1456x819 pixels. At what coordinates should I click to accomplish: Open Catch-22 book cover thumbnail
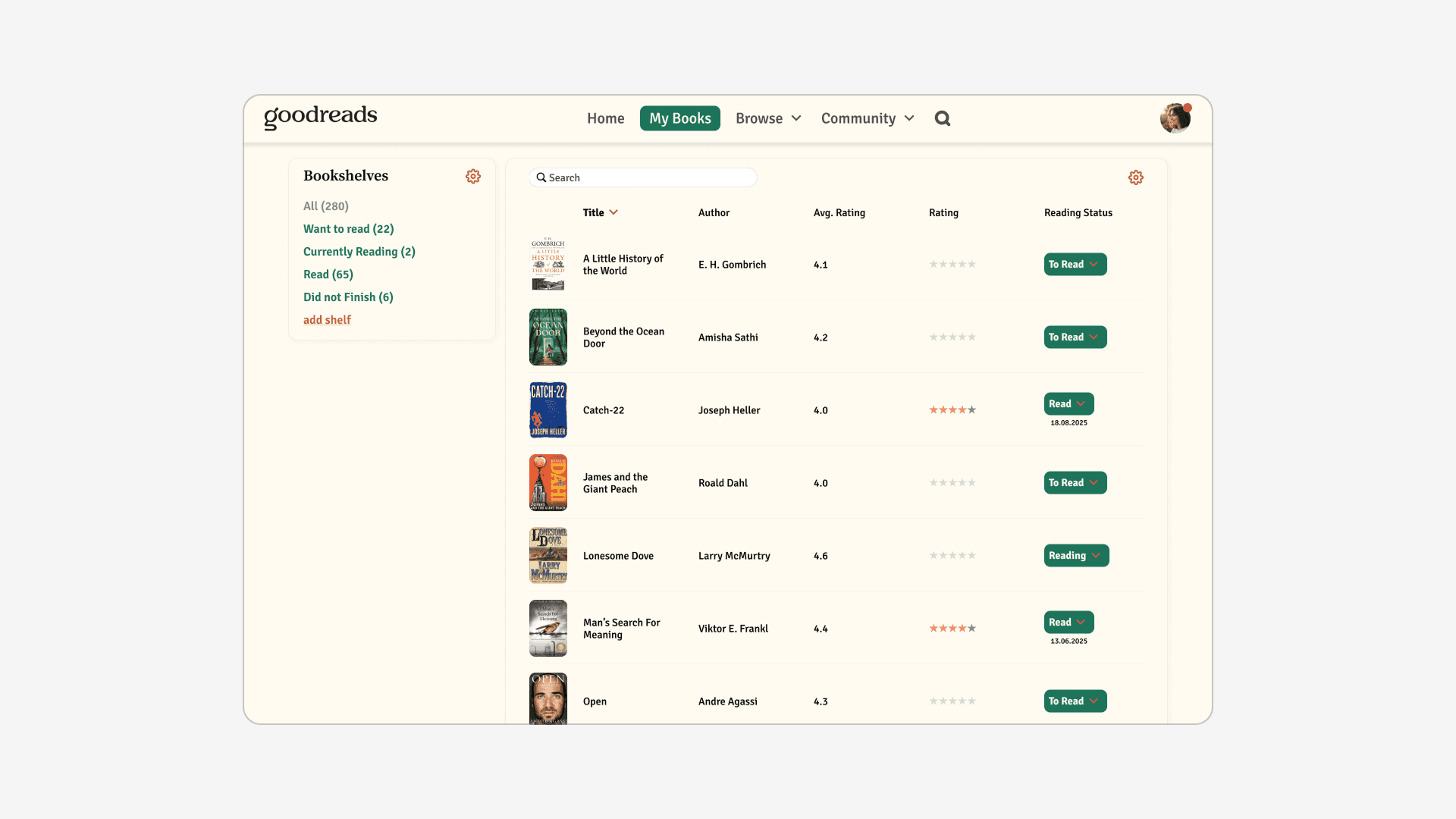tap(548, 410)
